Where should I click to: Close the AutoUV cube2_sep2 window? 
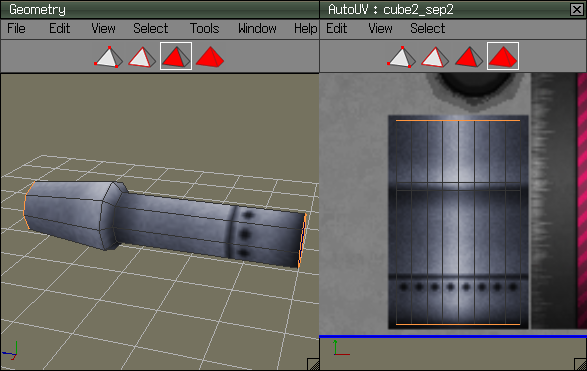coord(577,9)
